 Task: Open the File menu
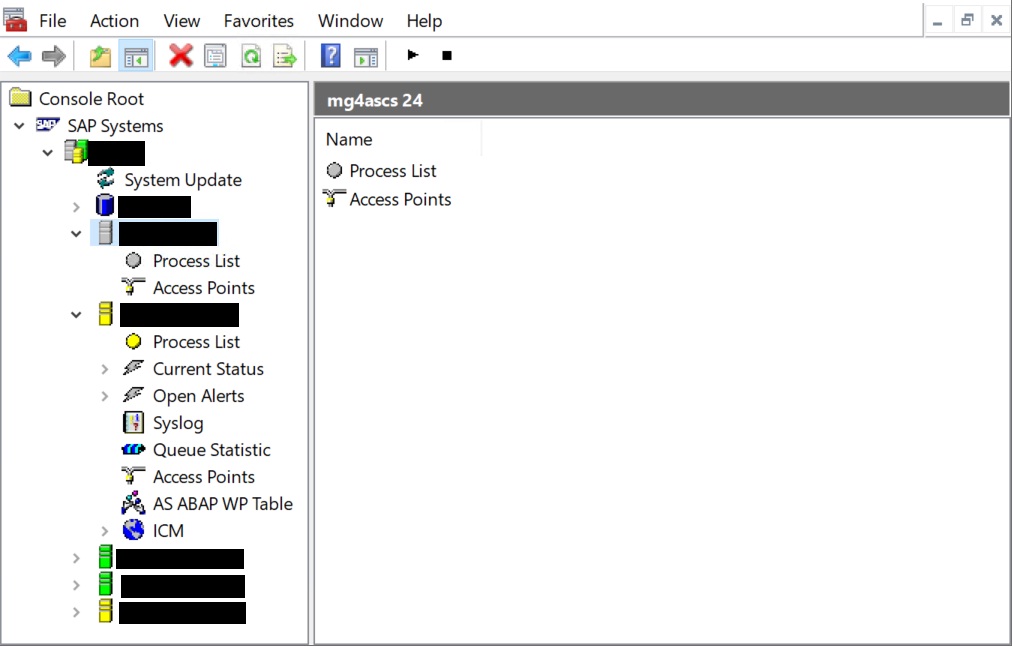click(x=52, y=21)
